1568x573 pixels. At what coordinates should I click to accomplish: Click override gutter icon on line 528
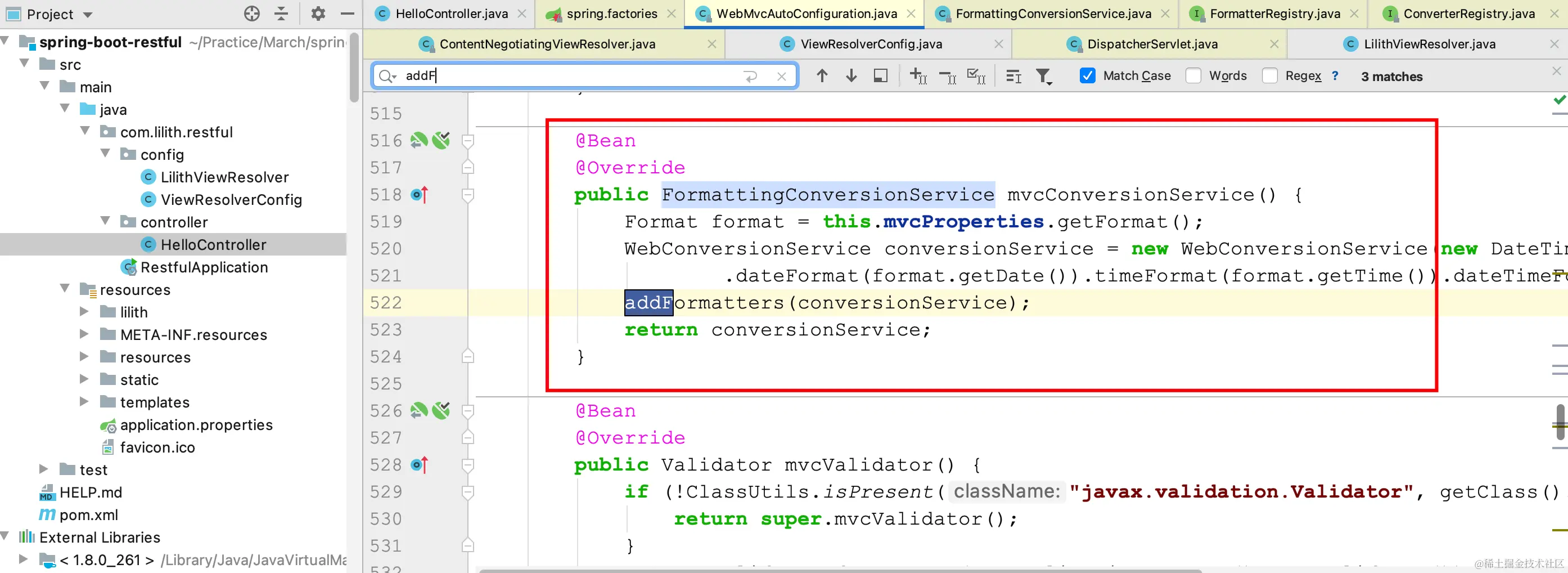click(x=420, y=465)
